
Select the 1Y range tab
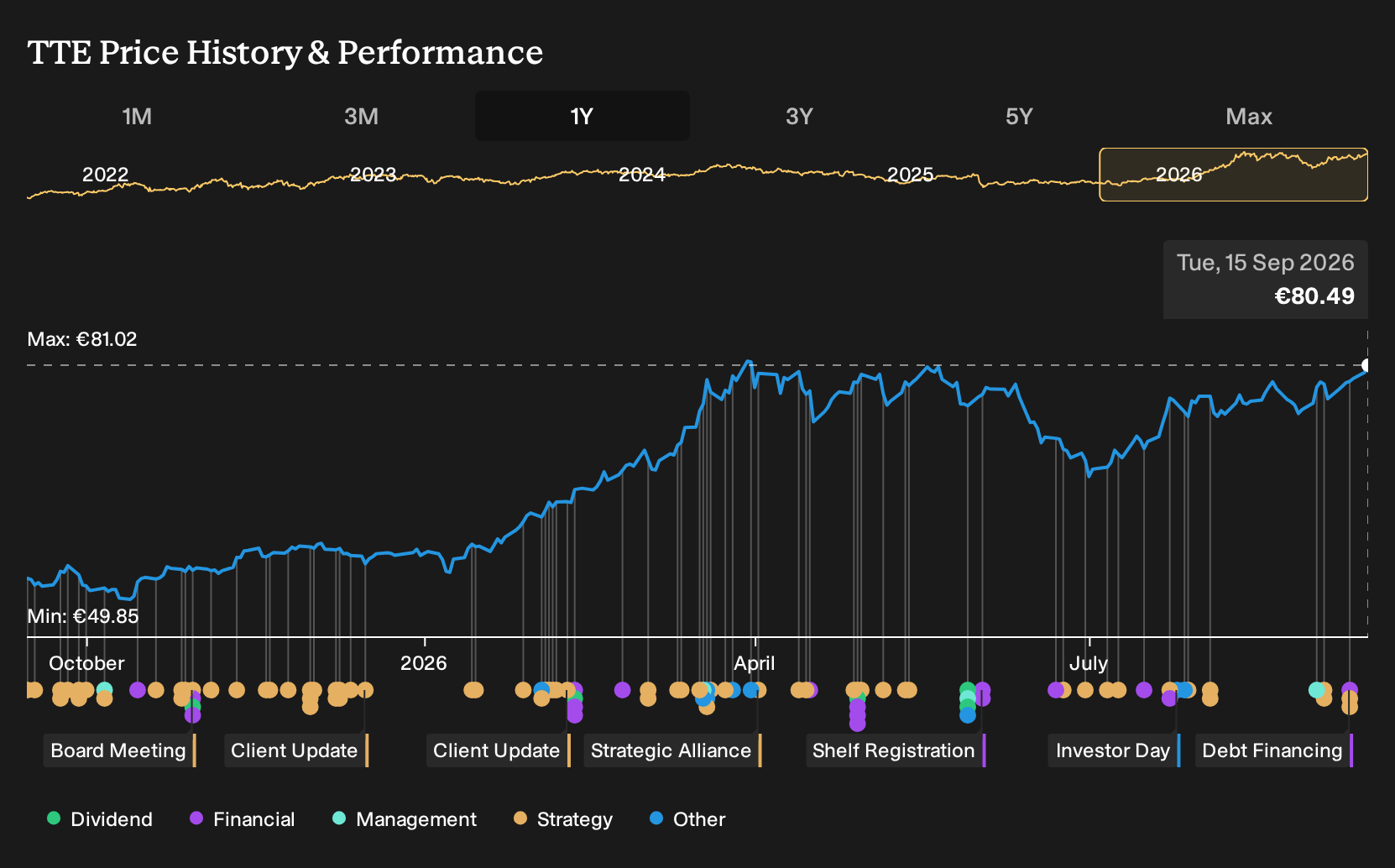pos(582,116)
